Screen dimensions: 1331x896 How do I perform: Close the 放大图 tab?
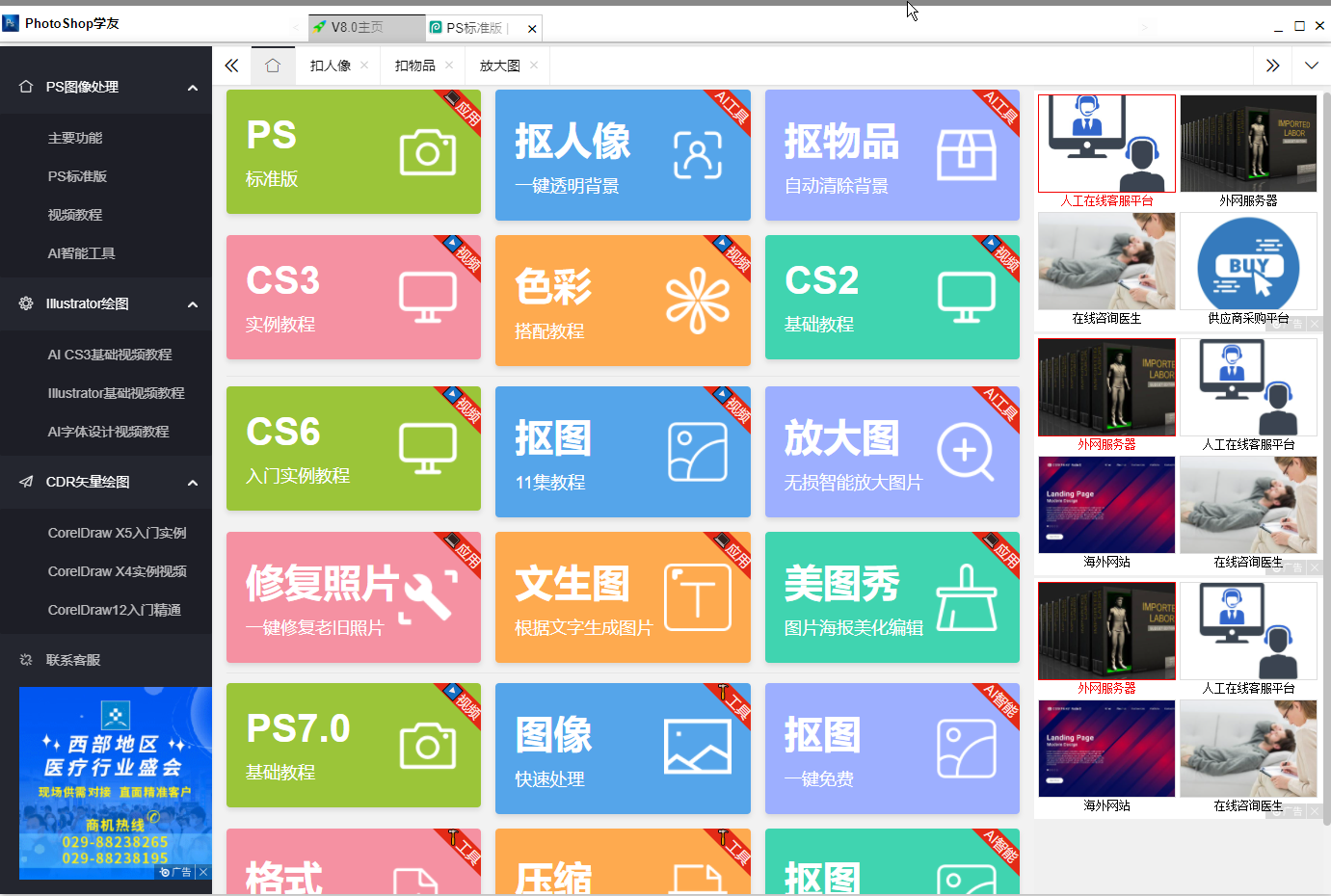point(534,66)
